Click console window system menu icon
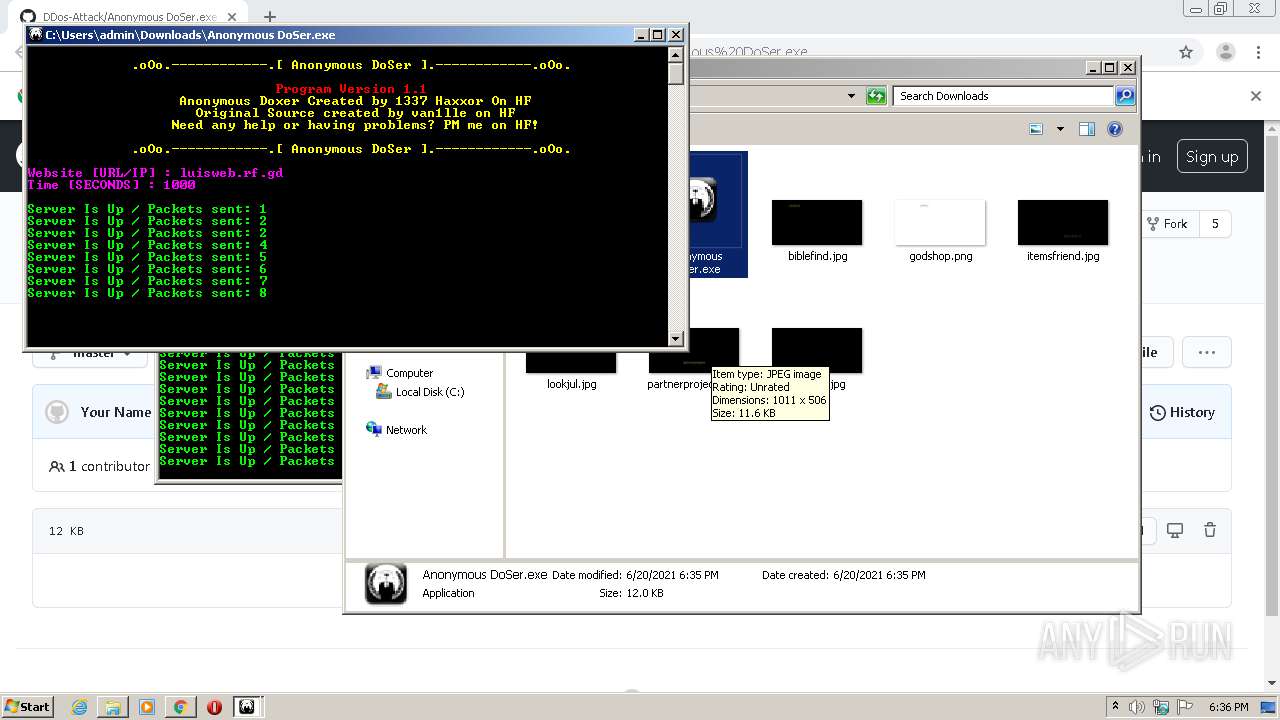This screenshot has height=720, width=1280. click(x=36, y=34)
